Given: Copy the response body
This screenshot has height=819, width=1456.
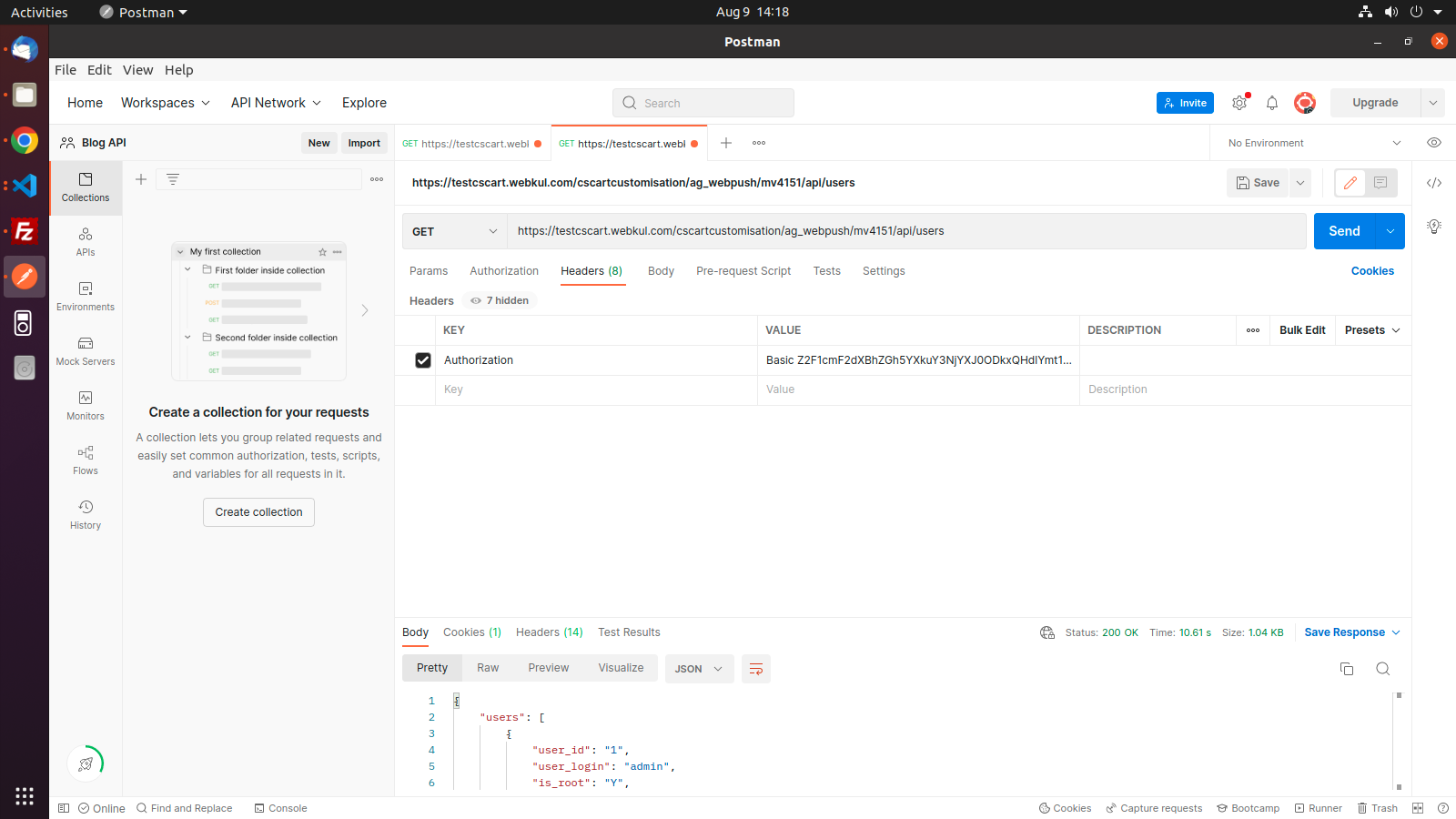Looking at the screenshot, I should point(1347,668).
